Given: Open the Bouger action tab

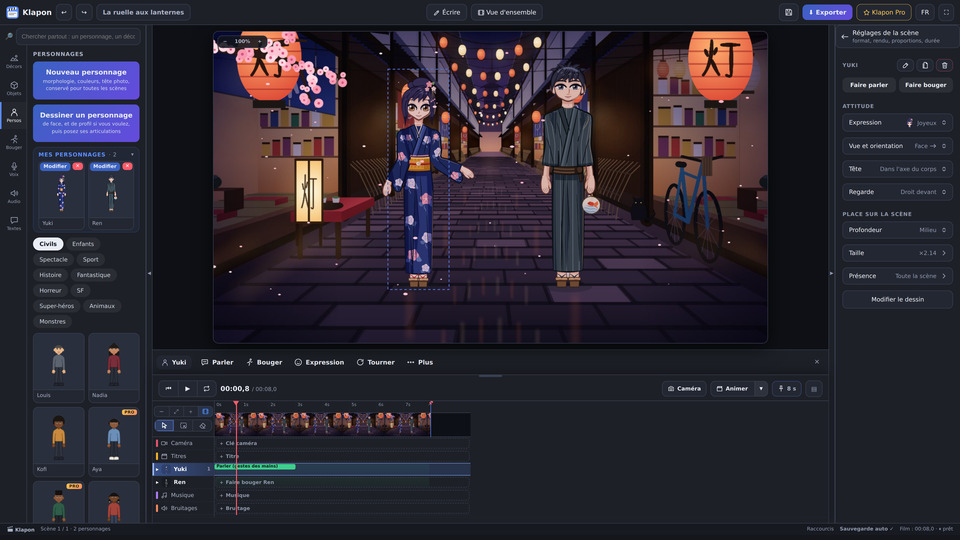Looking at the screenshot, I should pos(264,362).
